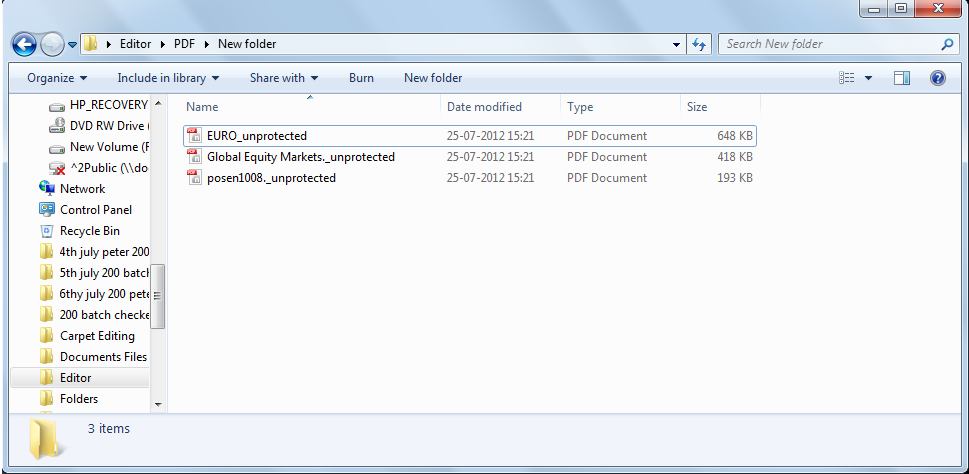Expand the chevron between Editor and PDF
The image size is (969, 474).
coord(163,44)
